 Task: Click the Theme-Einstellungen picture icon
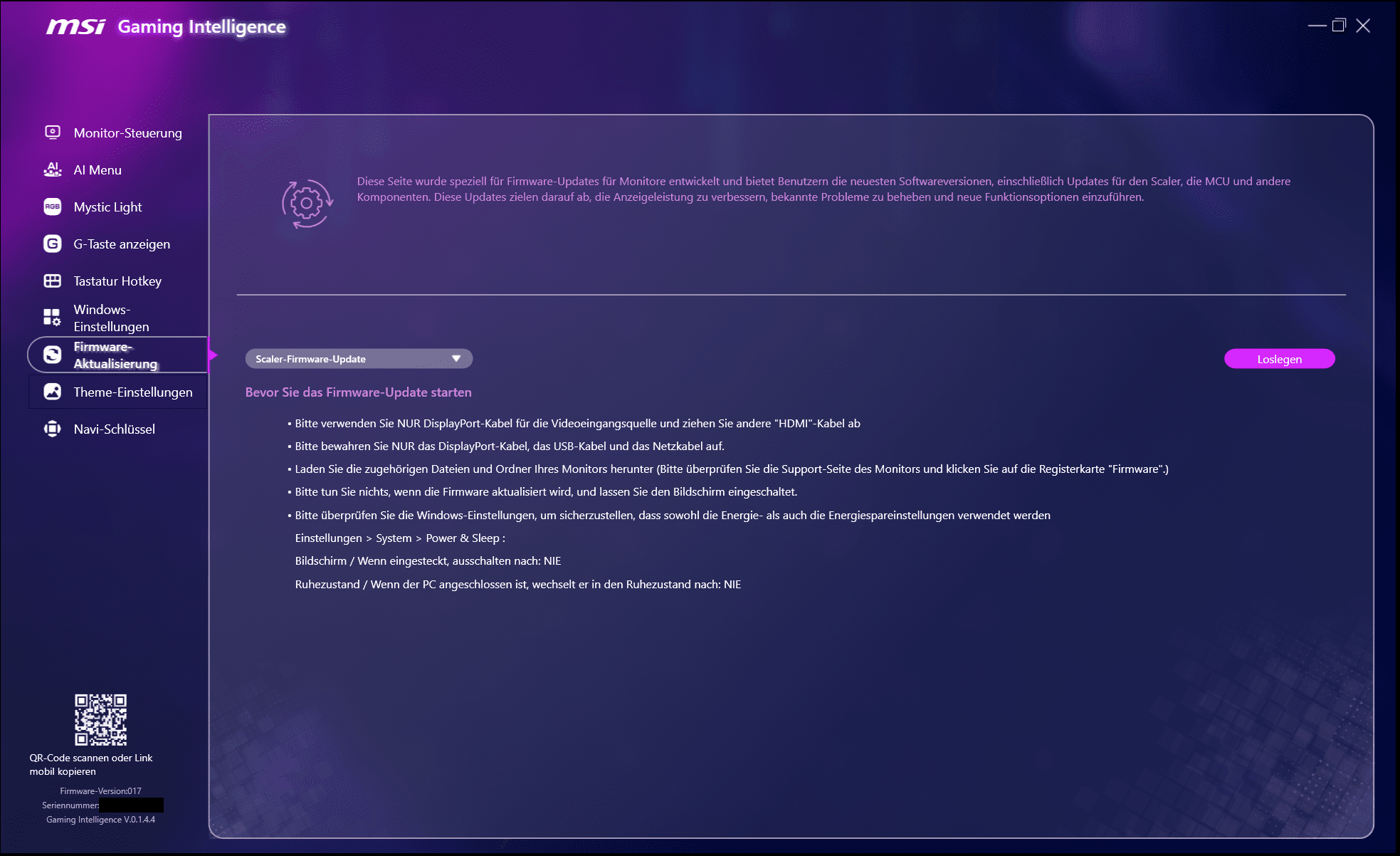coord(53,392)
